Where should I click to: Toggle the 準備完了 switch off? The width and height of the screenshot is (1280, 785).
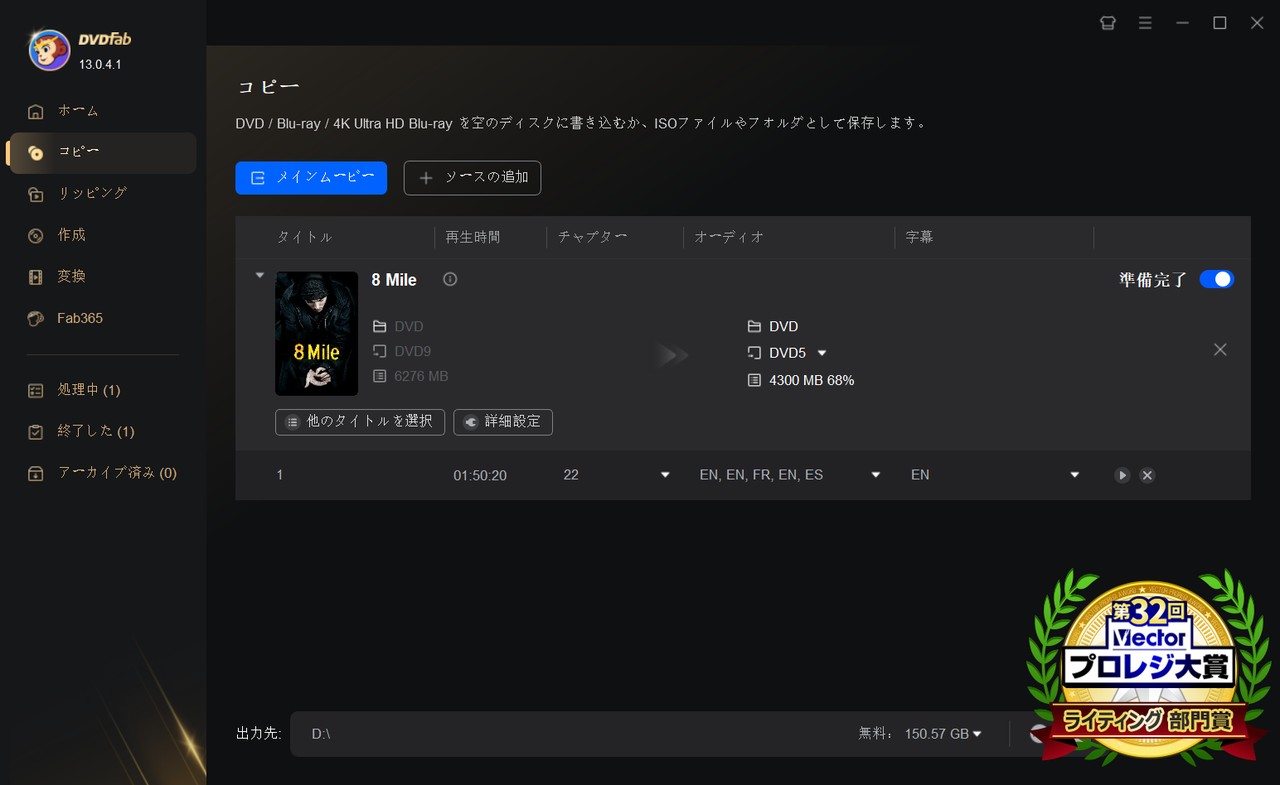click(x=1217, y=279)
